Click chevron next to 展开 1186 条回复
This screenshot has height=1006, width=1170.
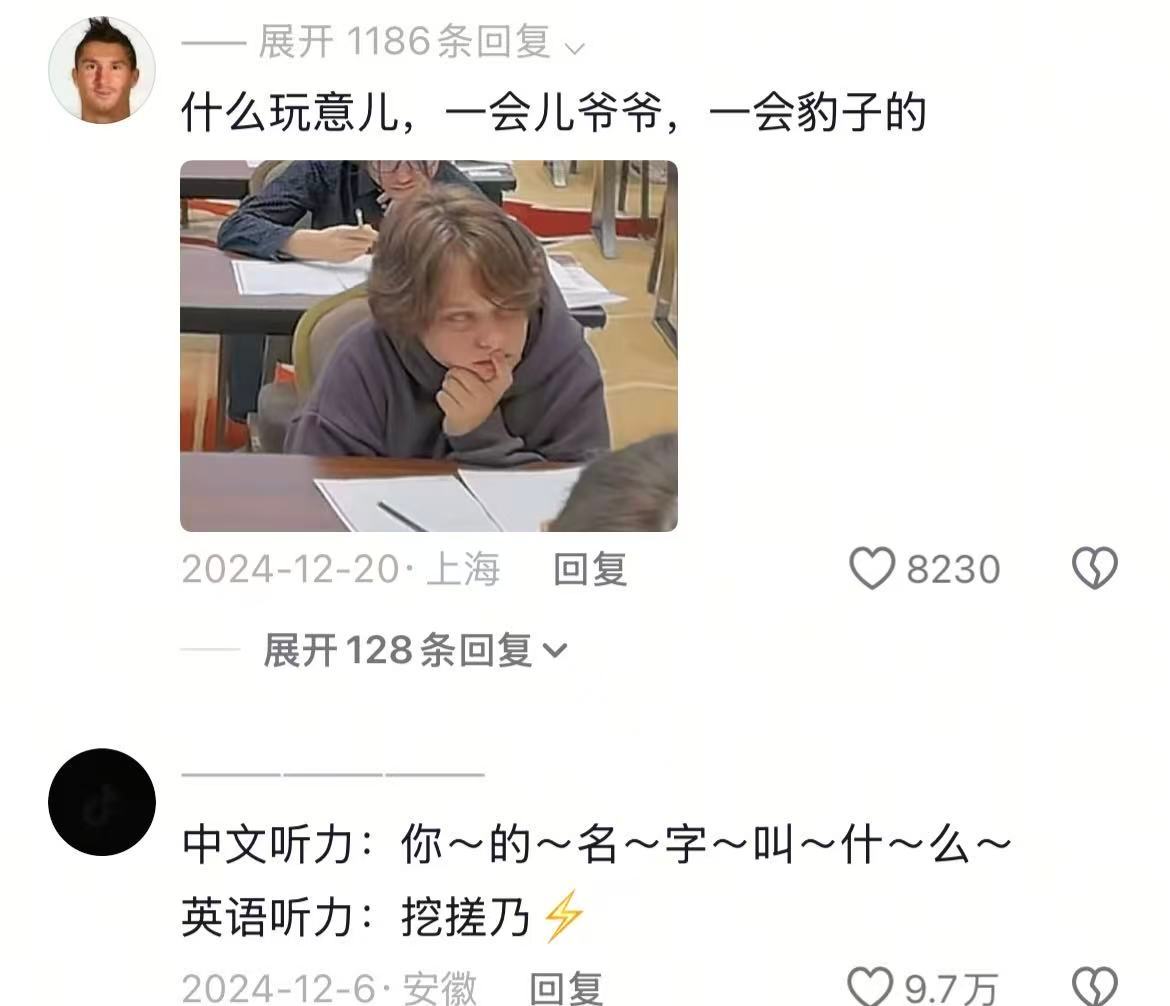click(x=575, y=49)
